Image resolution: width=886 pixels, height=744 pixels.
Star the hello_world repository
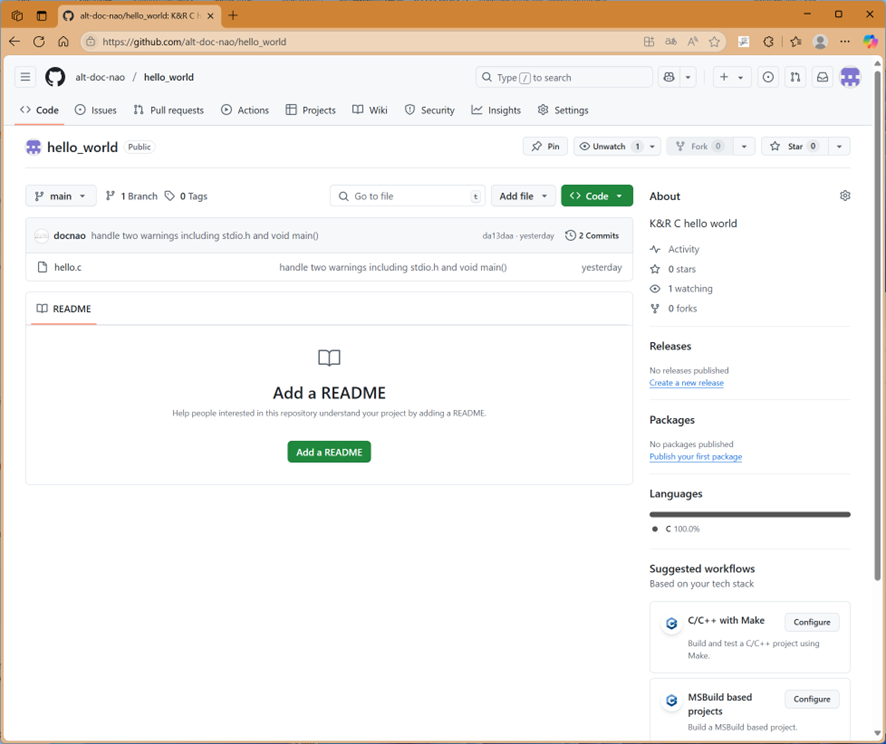[x=794, y=146]
